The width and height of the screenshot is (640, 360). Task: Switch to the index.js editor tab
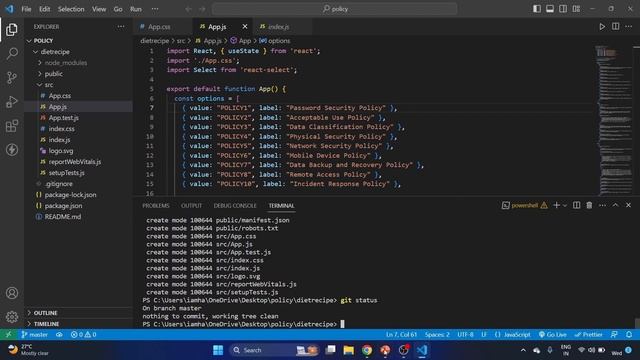pos(282,27)
